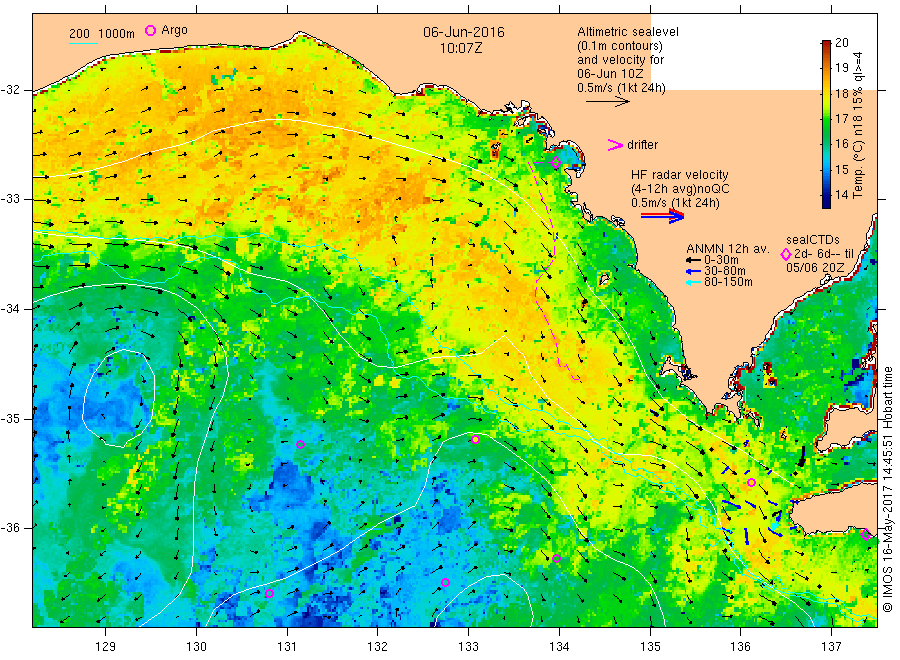Click the date text '06-Jun-2016'
The image size is (900, 660).
[464, 32]
